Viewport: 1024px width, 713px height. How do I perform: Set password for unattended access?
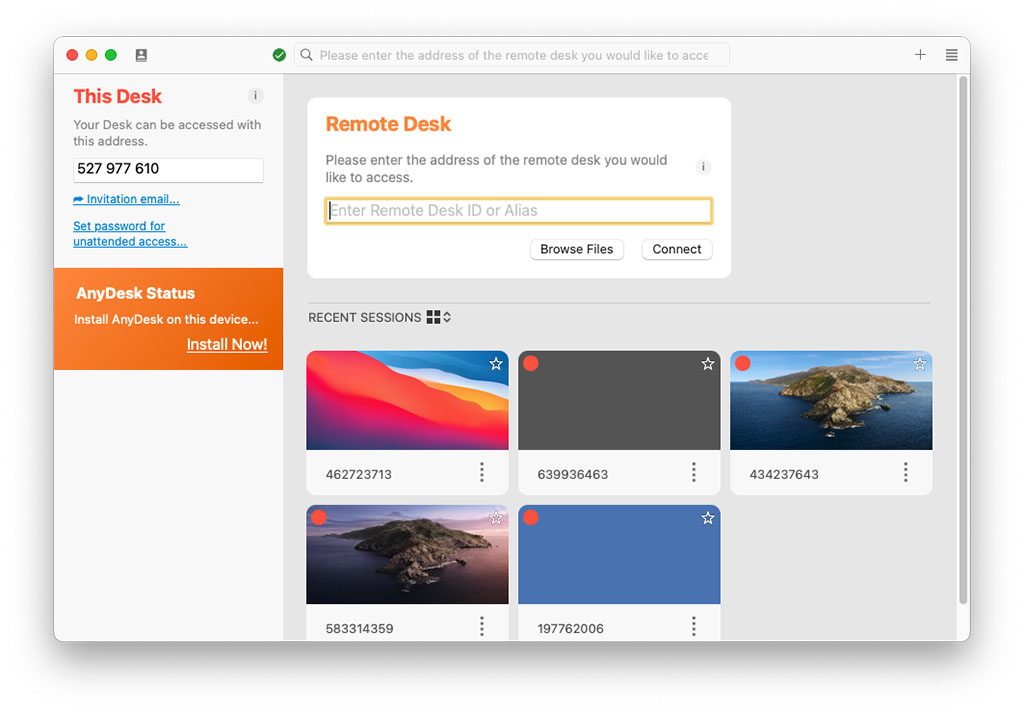[x=130, y=234]
